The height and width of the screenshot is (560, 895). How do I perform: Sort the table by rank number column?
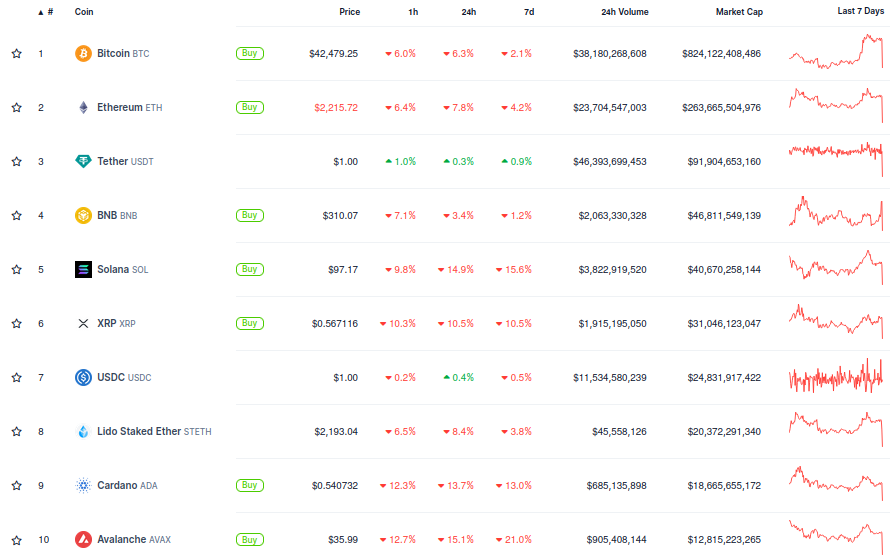click(x=46, y=12)
